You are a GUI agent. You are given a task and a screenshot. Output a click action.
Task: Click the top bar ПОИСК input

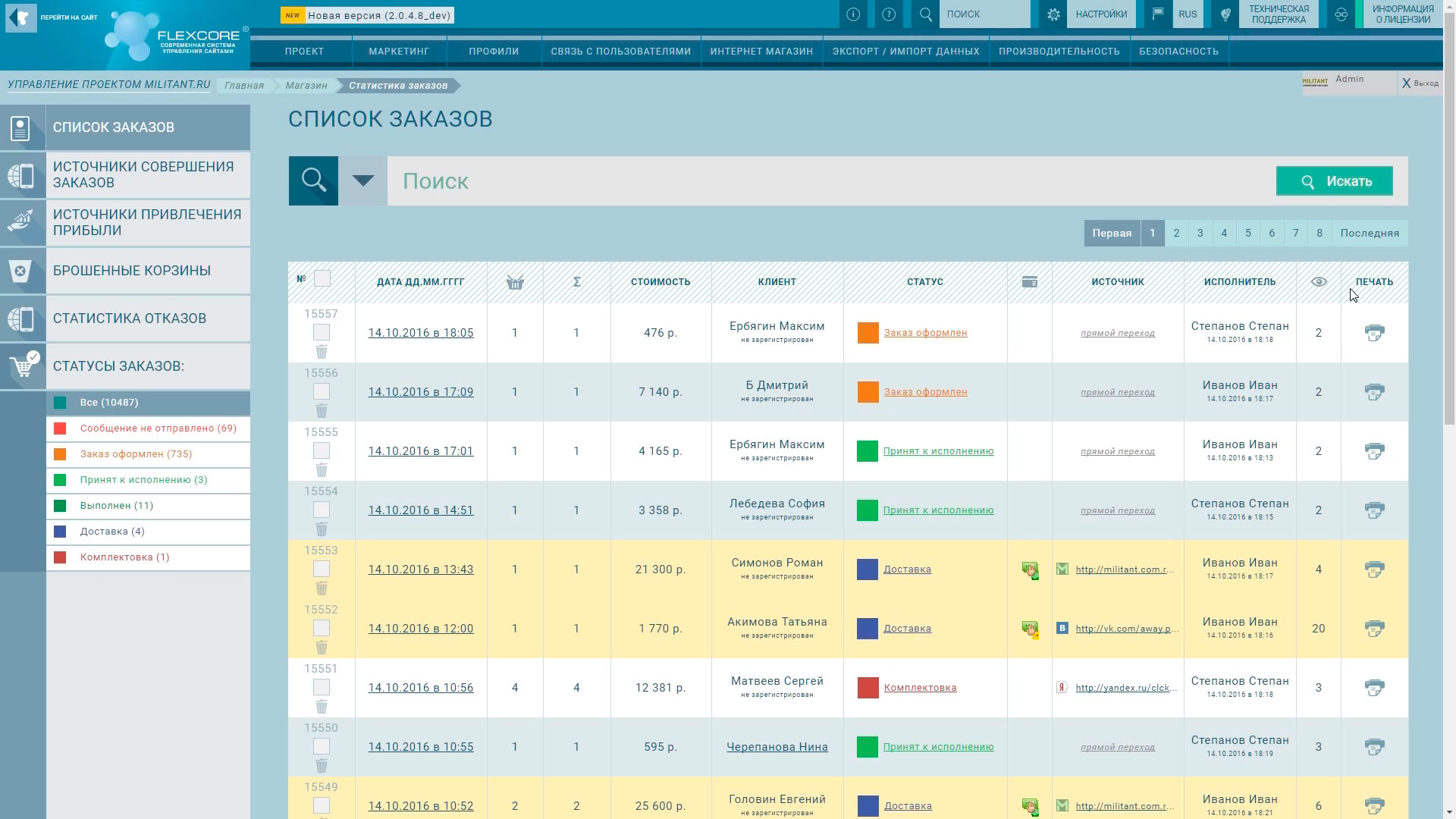[984, 14]
